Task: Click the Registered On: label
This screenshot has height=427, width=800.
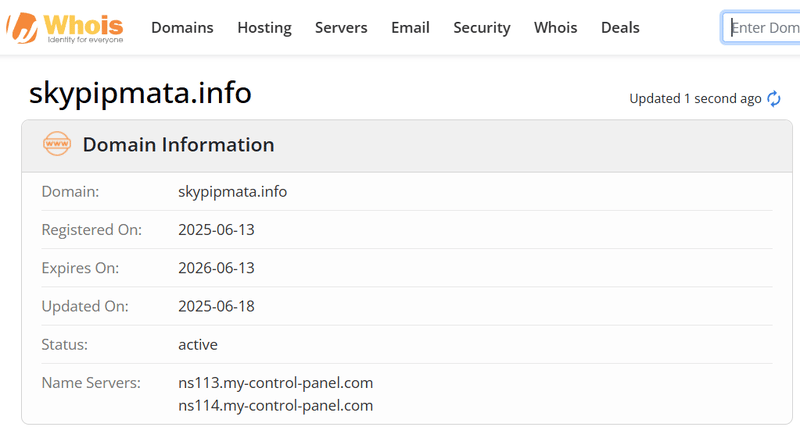Action: [x=92, y=230]
